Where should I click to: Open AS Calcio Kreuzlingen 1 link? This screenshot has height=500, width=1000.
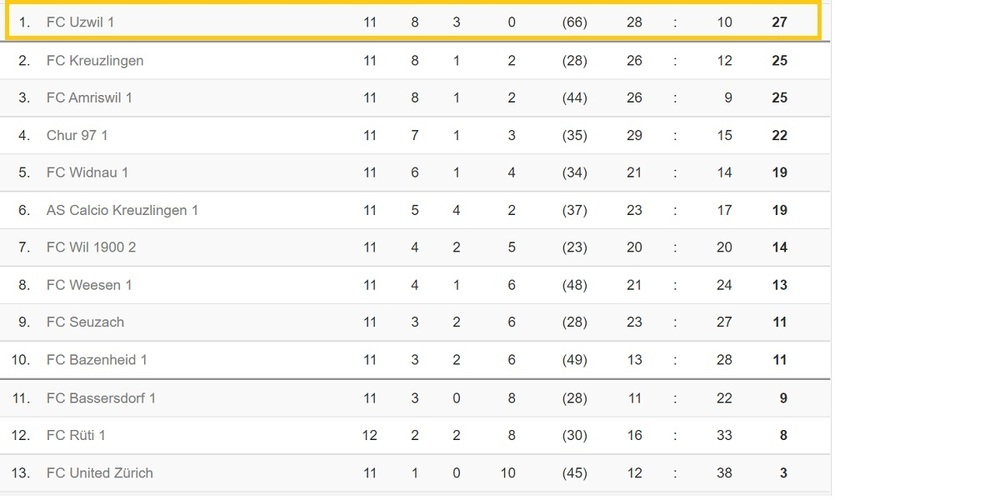tap(122, 211)
